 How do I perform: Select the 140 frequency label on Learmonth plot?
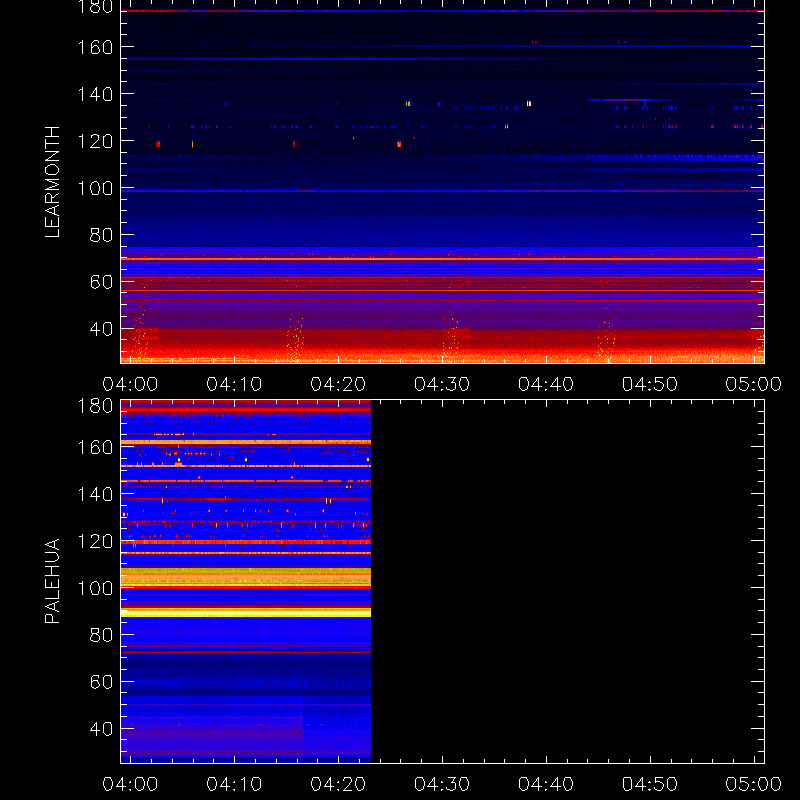95,94
